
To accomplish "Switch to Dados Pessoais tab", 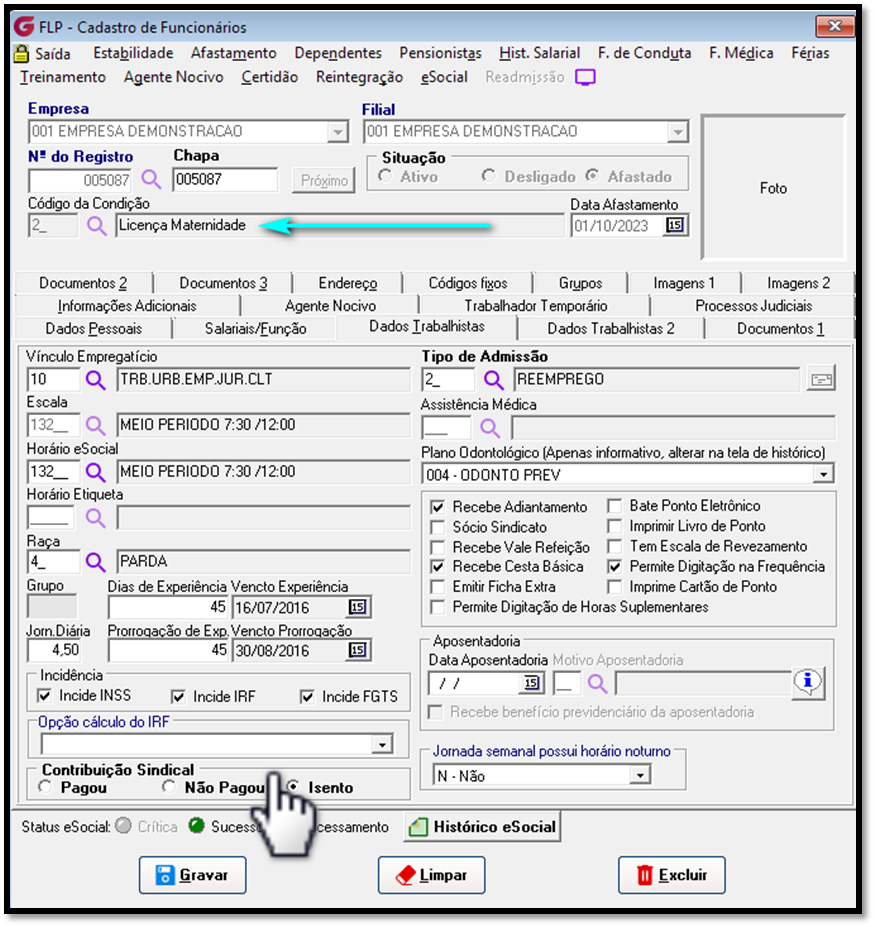I will coord(93,329).
